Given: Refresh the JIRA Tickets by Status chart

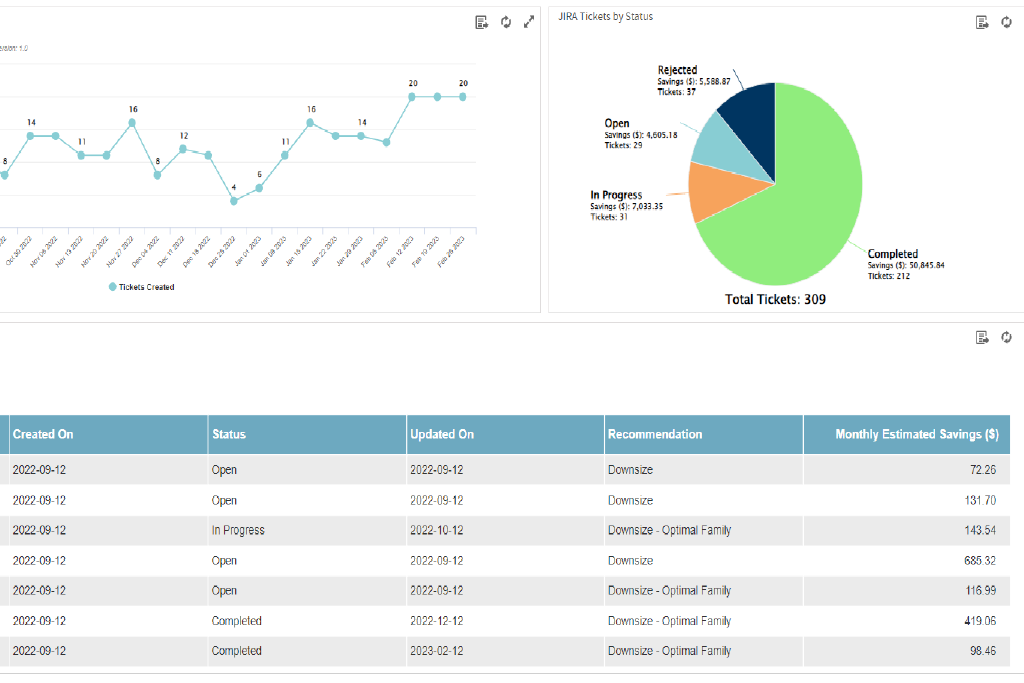Looking at the screenshot, I should click(x=1007, y=21).
